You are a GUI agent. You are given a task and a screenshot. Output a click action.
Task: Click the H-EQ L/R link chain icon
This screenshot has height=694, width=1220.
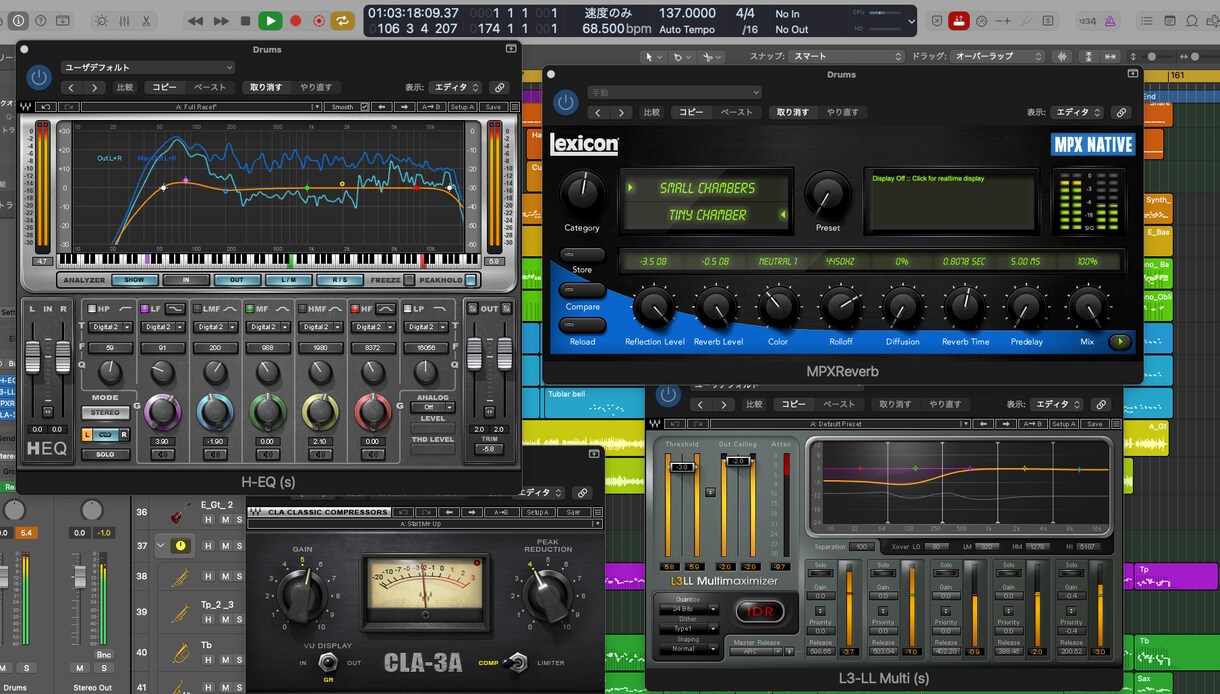(x=105, y=435)
